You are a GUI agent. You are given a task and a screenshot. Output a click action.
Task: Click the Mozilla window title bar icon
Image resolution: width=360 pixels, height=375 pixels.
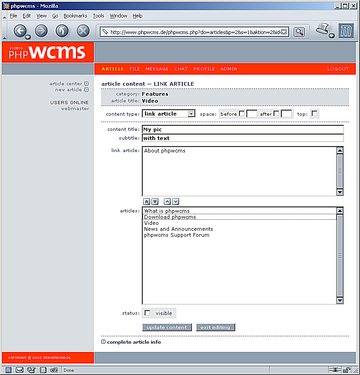(x=6, y=6)
